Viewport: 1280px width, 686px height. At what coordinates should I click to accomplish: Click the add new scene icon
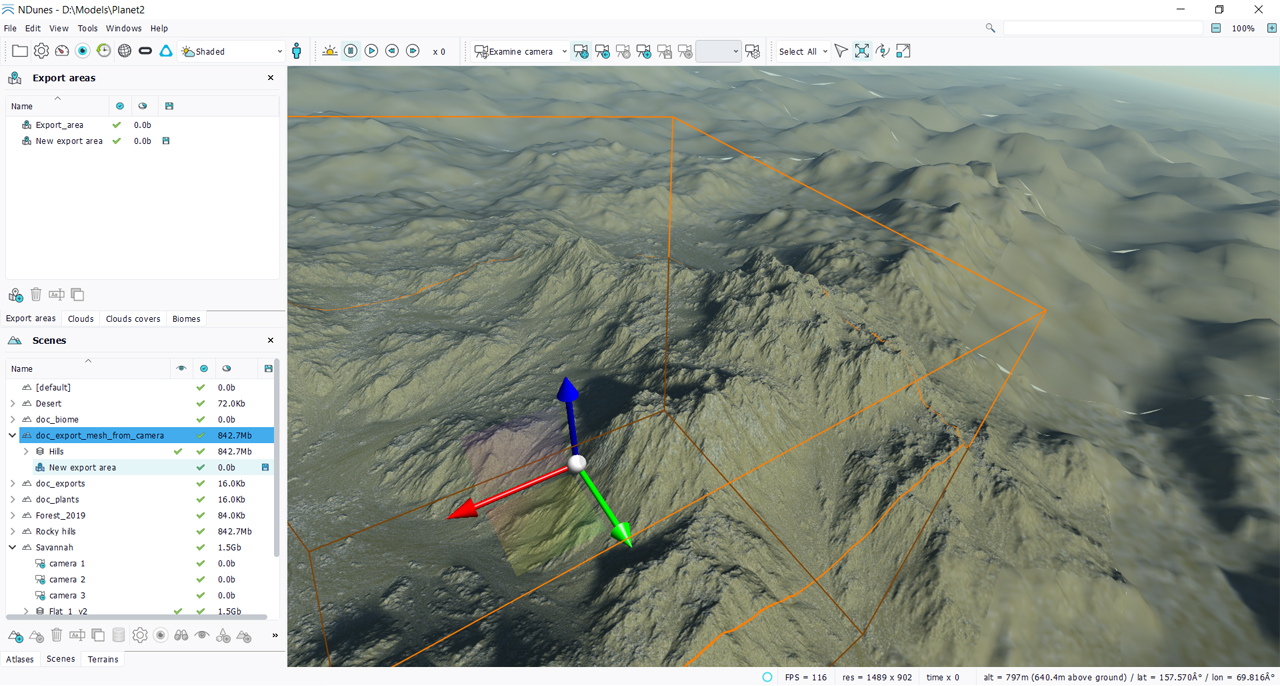click(16, 635)
